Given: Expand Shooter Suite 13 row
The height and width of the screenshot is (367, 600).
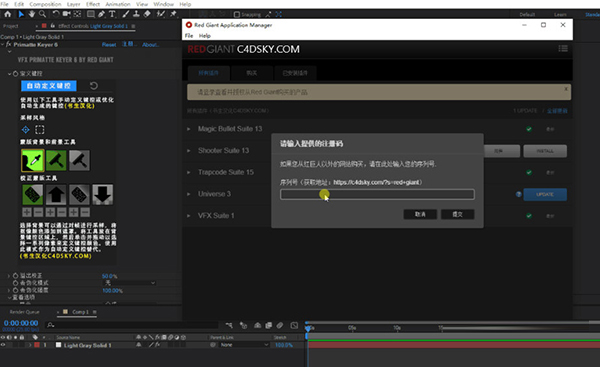Looking at the screenshot, I should point(189,151).
